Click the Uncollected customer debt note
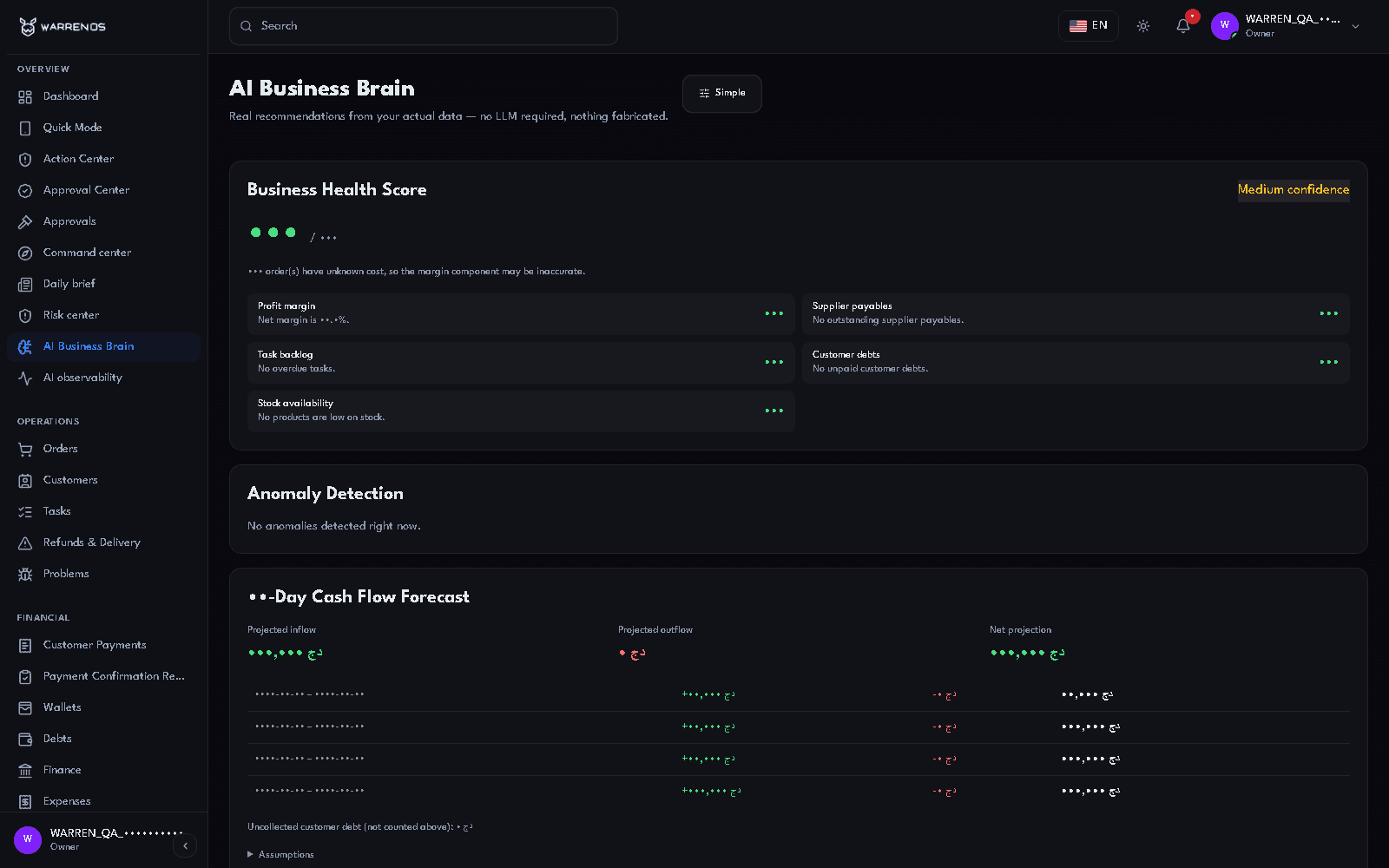The image size is (1389, 868). pyautogui.click(x=360, y=827)
